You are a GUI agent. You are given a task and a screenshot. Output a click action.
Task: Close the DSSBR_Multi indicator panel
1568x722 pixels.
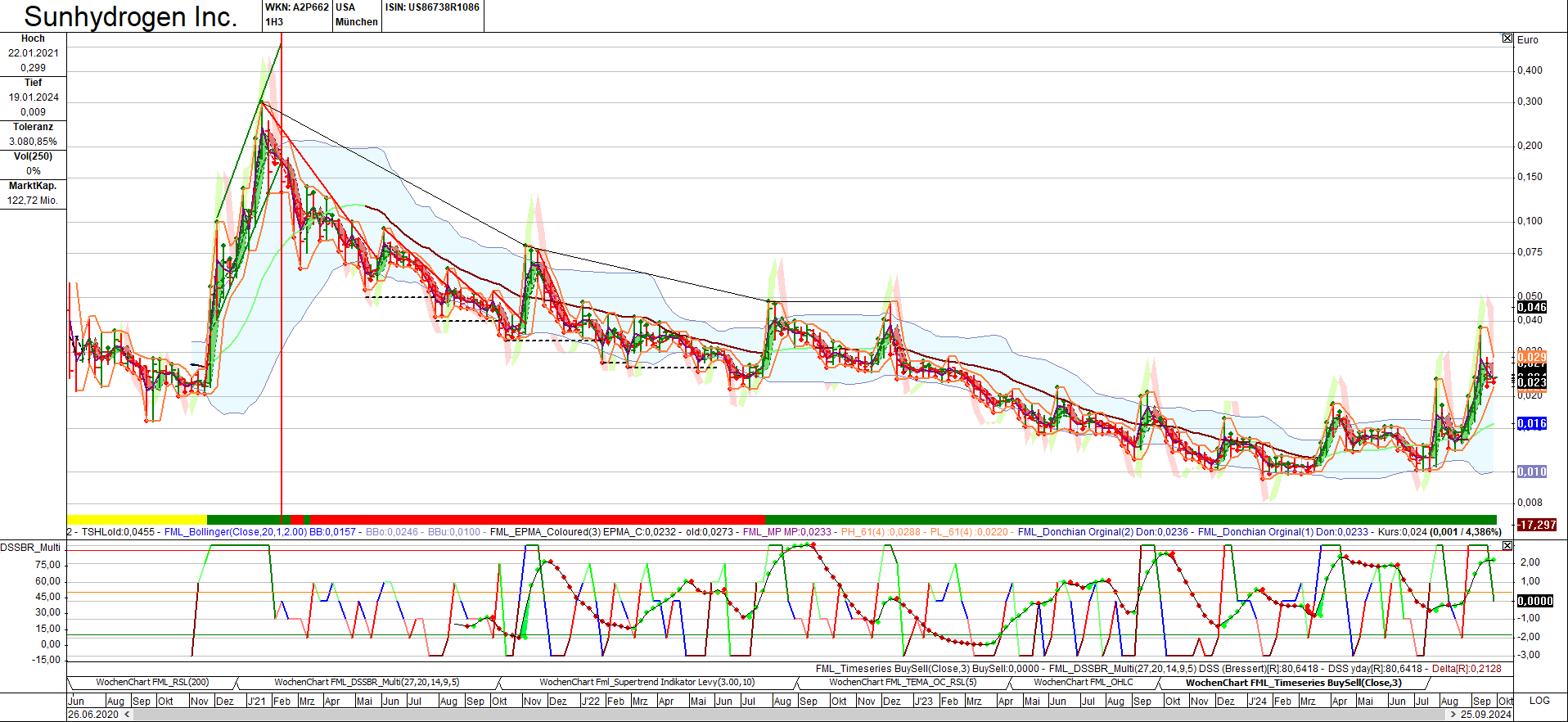coord(1507,545)
